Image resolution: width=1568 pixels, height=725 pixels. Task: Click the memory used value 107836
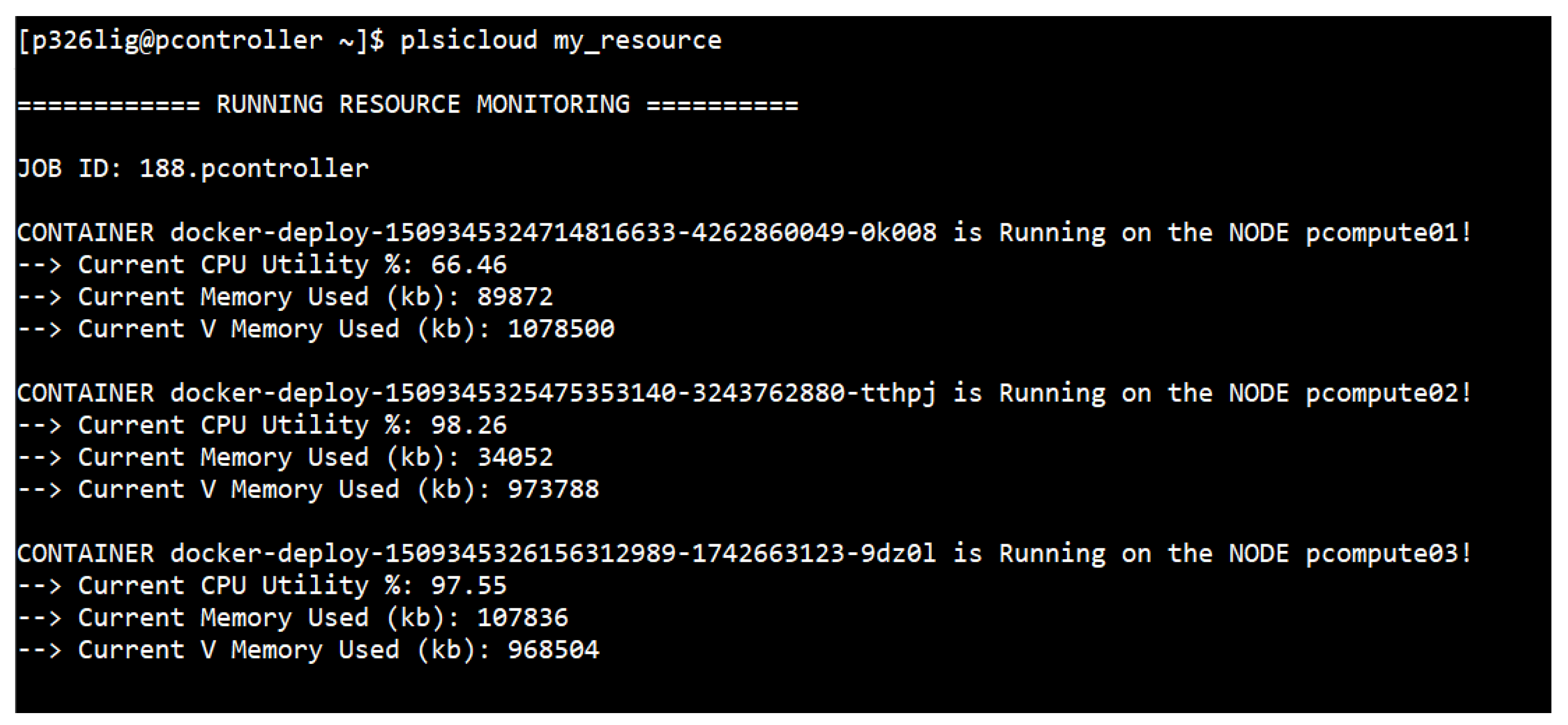tap(522, 618)
